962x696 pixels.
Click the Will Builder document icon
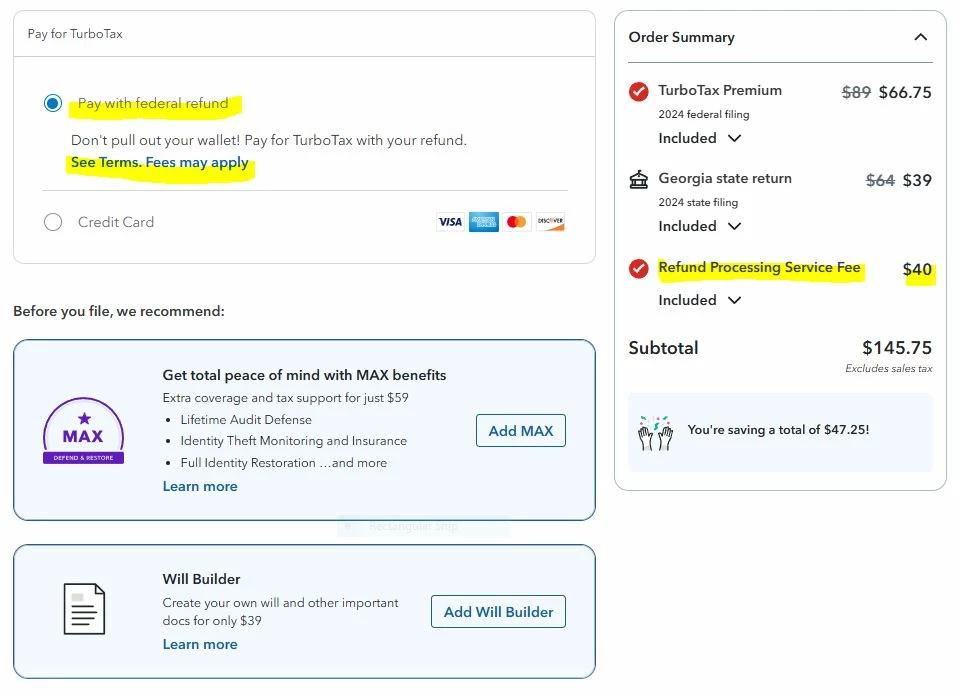tap(85, 609)
